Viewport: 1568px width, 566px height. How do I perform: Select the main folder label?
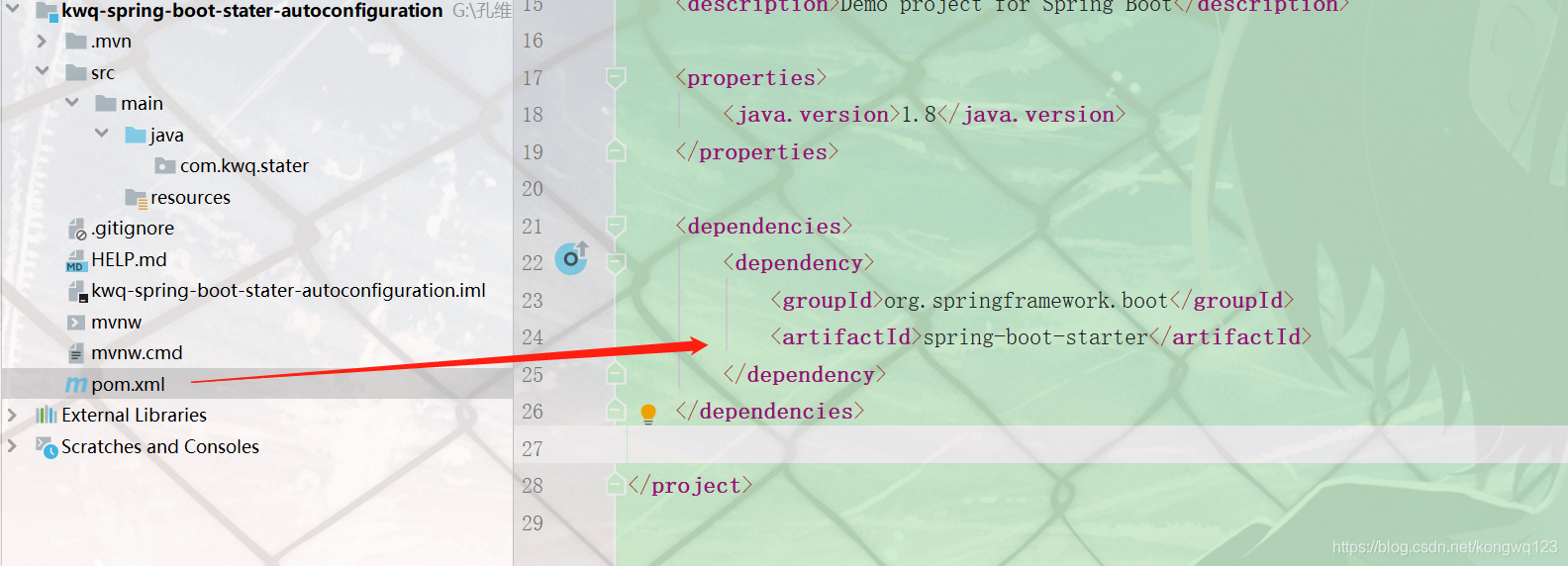(x=142, y=103)
